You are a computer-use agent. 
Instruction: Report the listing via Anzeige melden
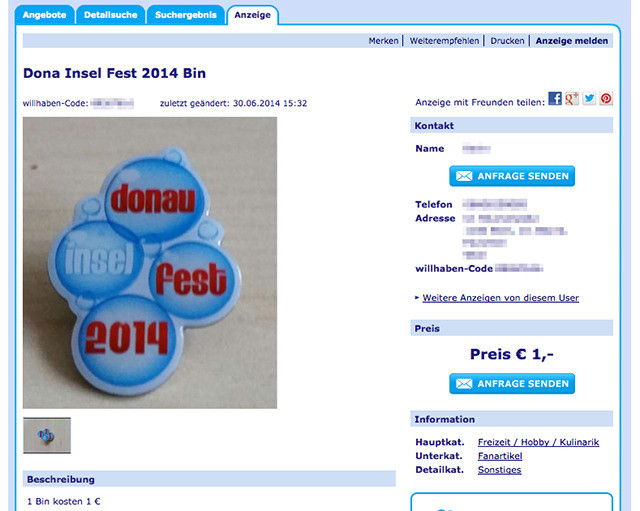(572, 41)
